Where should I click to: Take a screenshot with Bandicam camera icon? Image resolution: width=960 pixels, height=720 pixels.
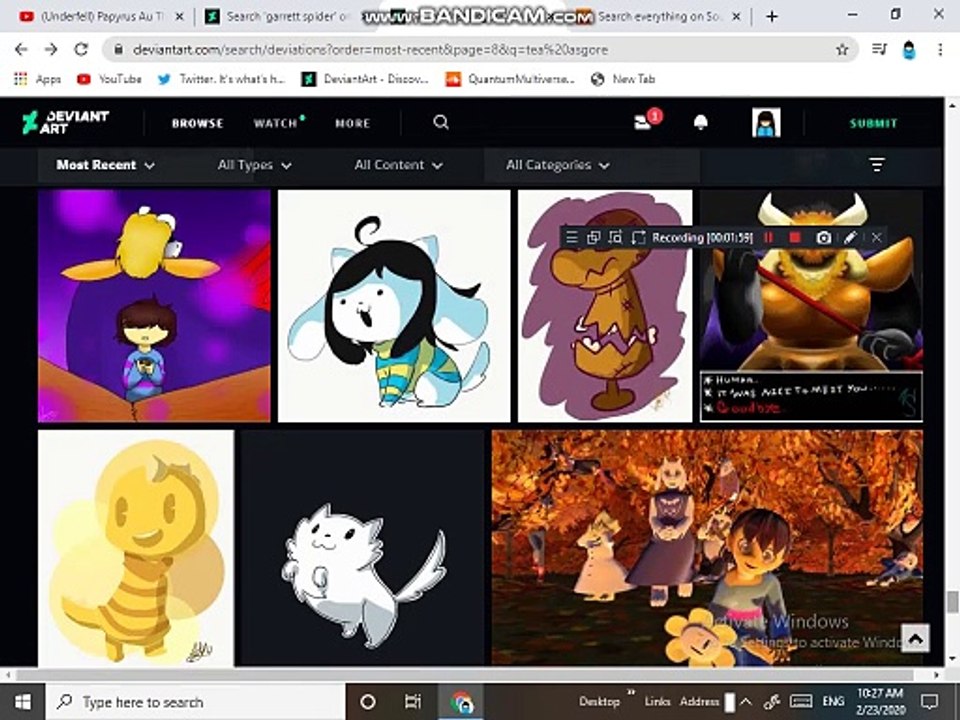tap(823, 238)
